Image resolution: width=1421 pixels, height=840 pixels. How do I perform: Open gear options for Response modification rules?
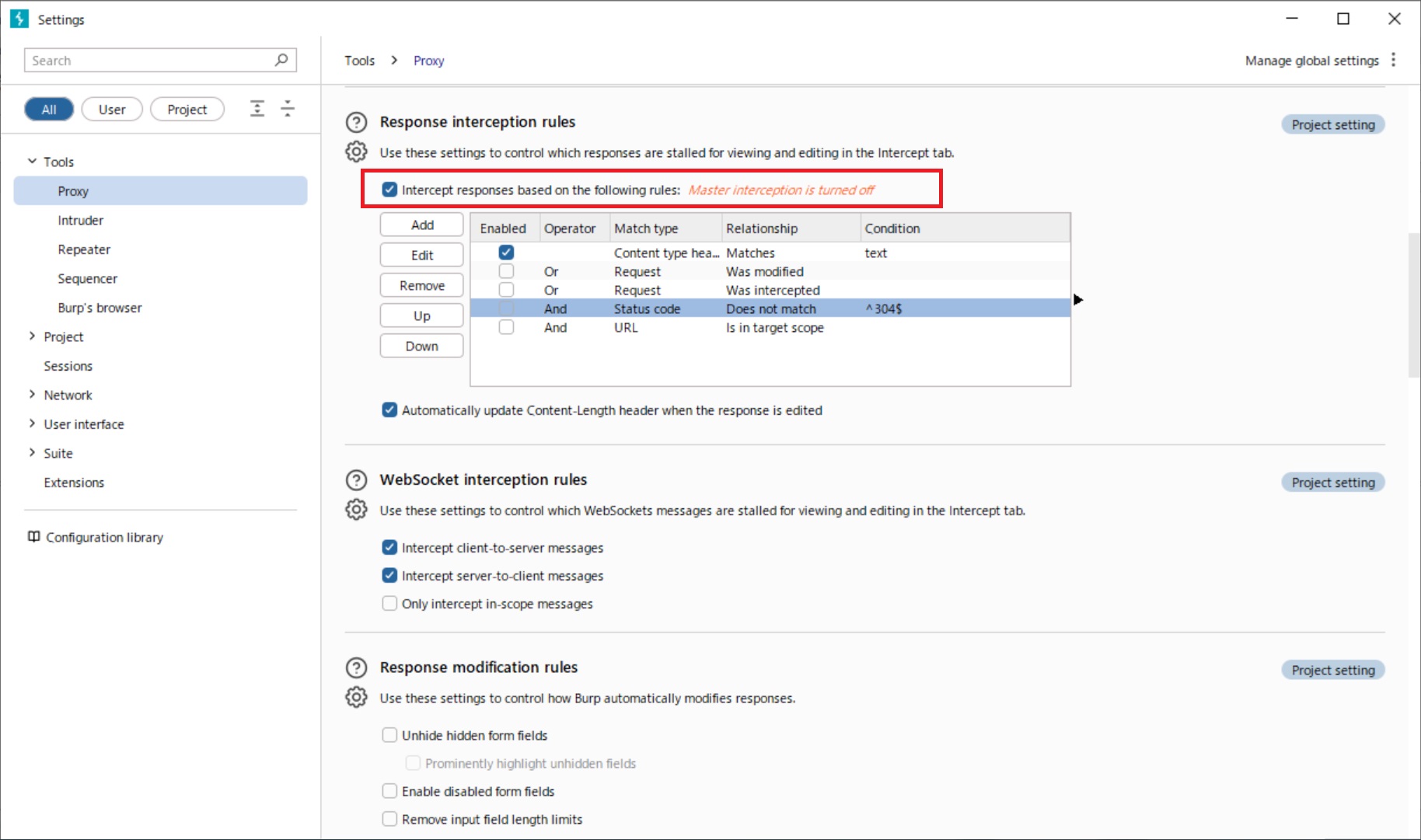[x=356, y=697]
